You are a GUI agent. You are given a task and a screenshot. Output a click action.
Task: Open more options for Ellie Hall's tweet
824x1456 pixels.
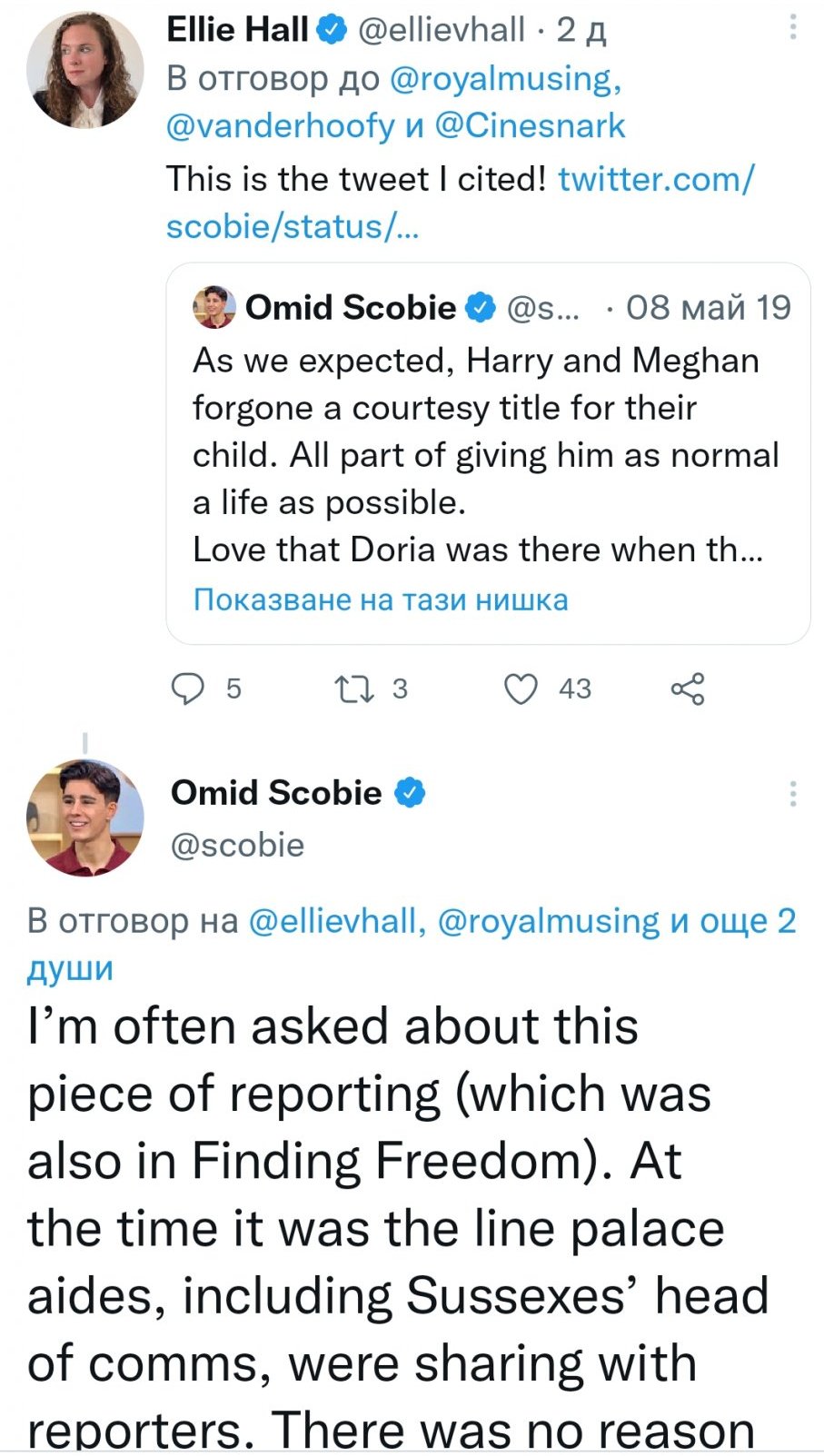point(793,28)
